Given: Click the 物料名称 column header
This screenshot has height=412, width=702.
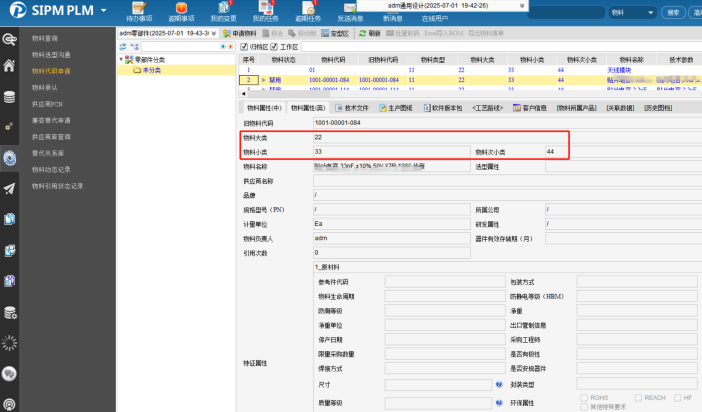Looking at the screenshot, I should pyautogui.click(x=631, y=60).
